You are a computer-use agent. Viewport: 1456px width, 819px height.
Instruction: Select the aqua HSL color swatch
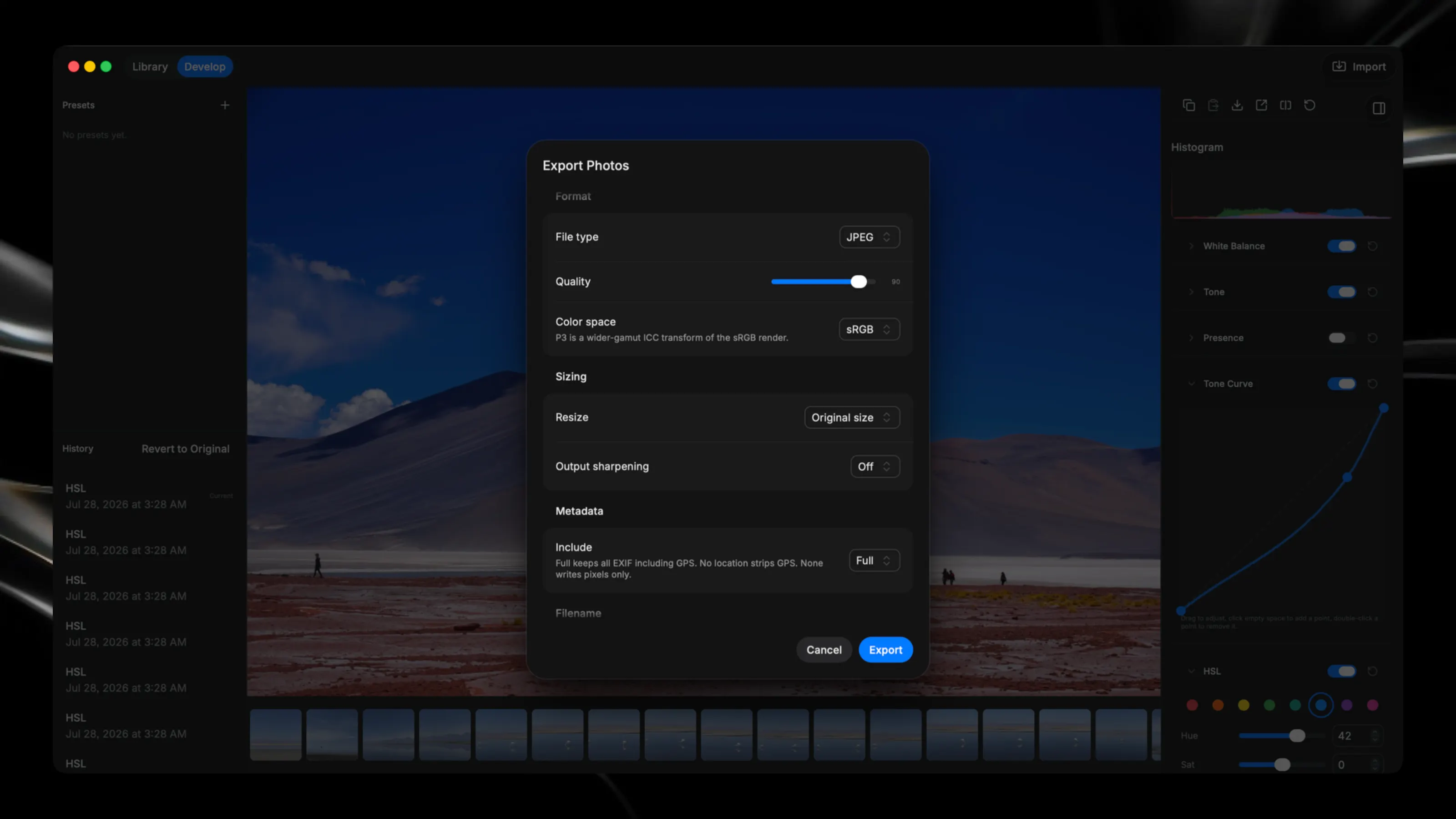pos(1295,705)
